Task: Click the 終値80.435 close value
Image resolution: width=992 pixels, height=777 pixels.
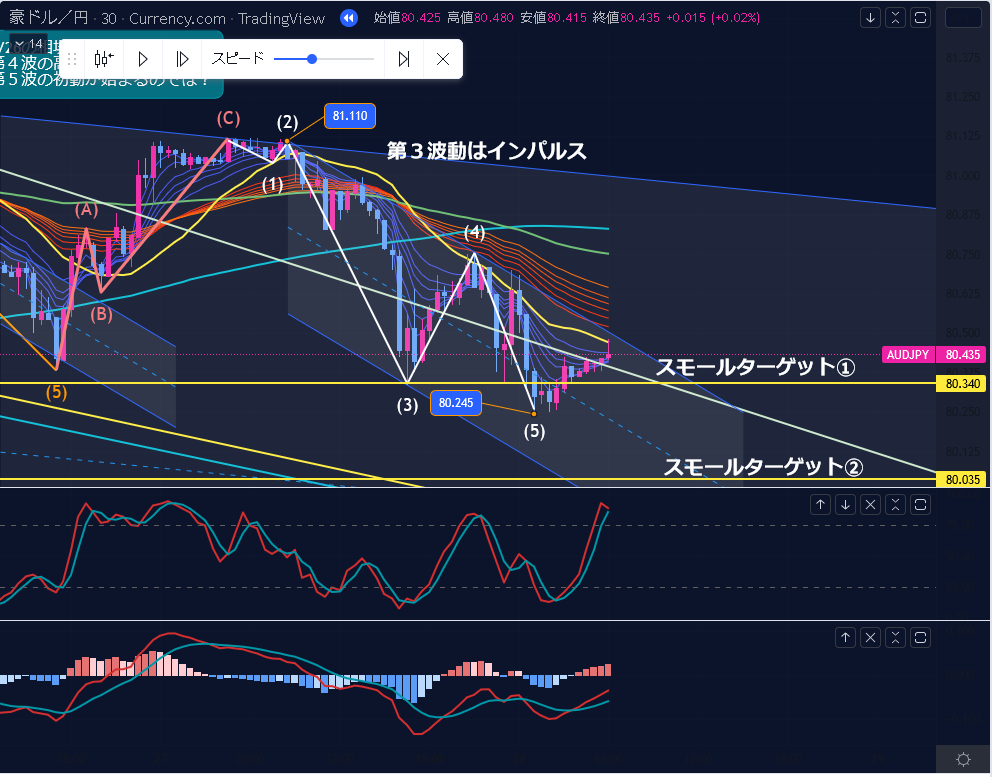Action: (x=626, y=18)
